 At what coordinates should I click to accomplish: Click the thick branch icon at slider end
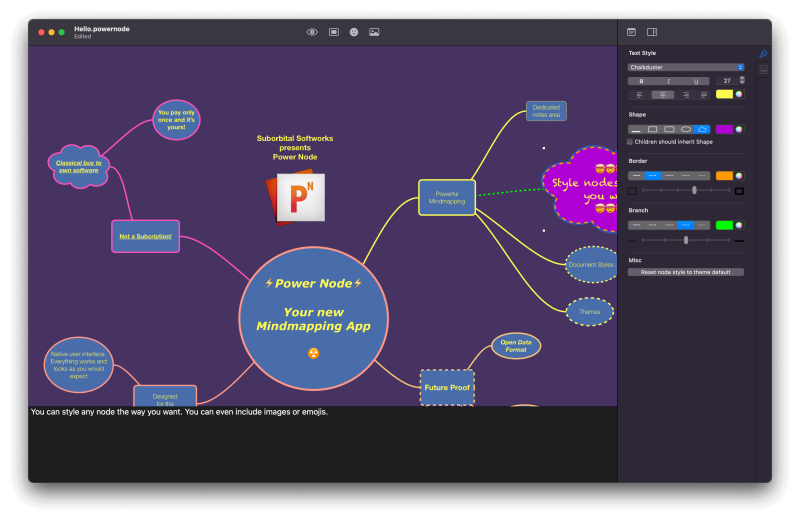[739, 241]
